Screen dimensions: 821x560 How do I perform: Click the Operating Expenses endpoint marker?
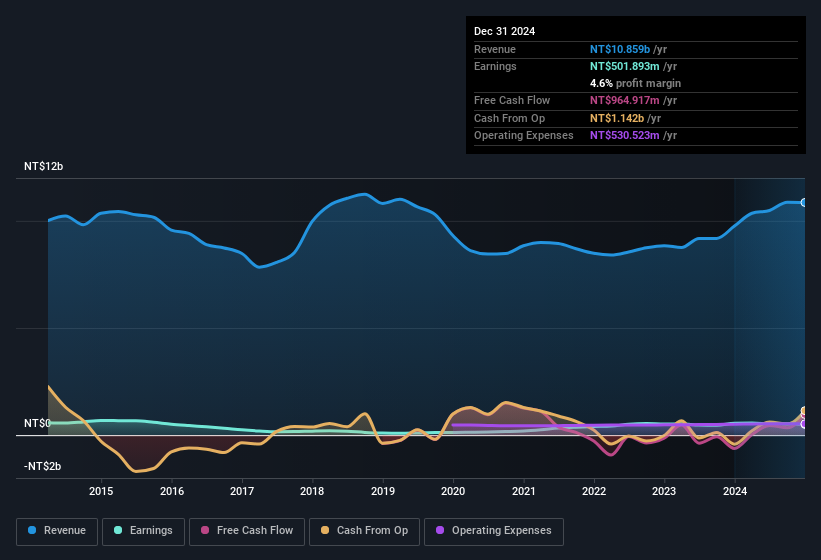[804, 424]
